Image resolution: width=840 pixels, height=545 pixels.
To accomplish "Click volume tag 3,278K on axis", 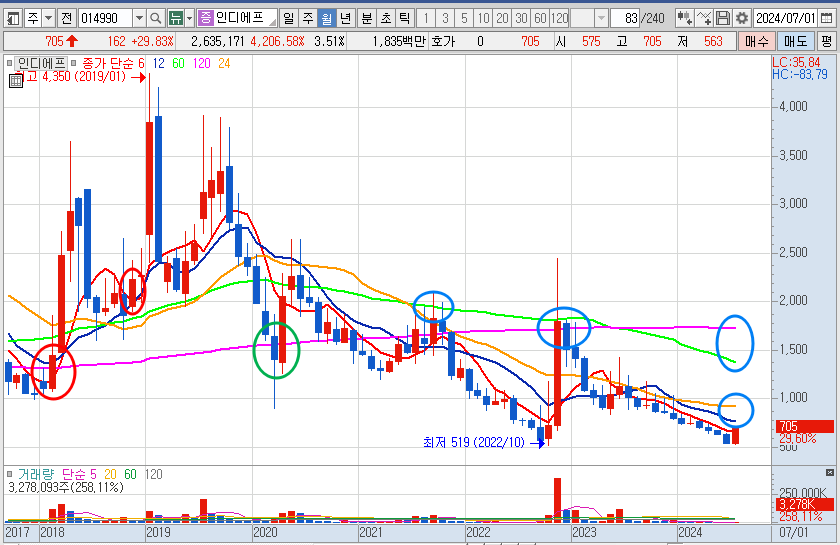I will tap(805, 504).
